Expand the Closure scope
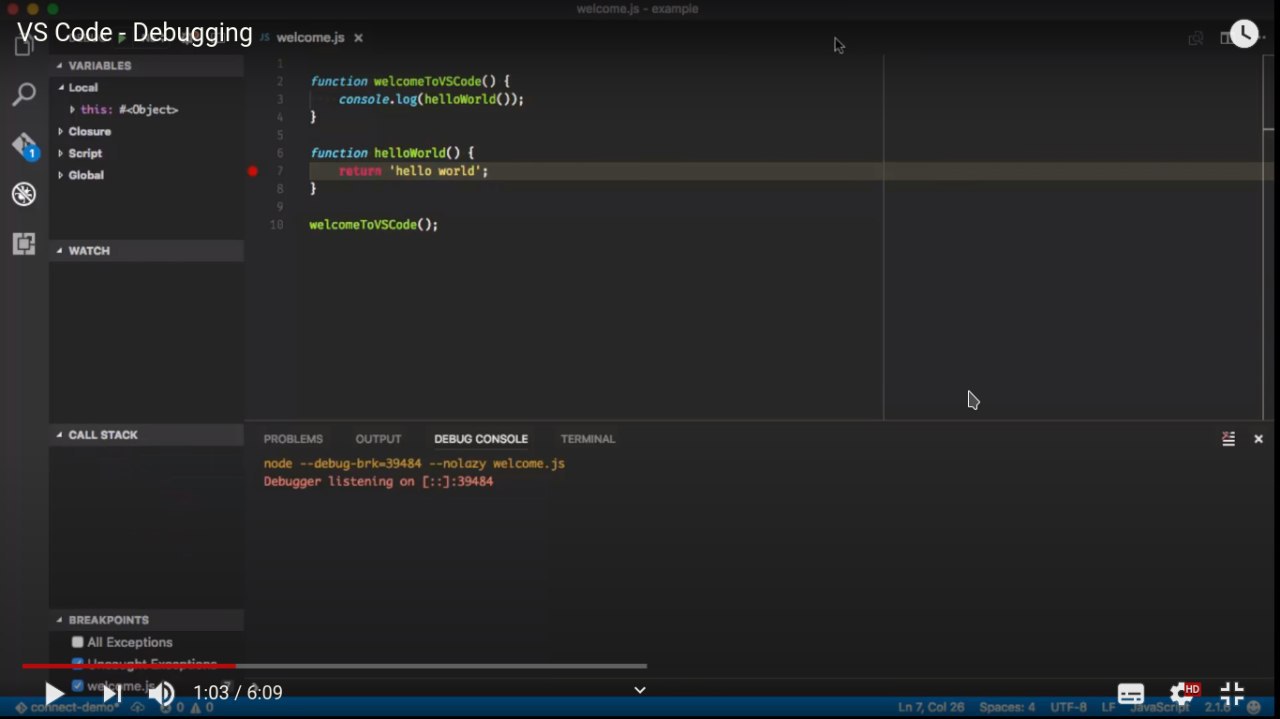 click(x=84, y=132)
